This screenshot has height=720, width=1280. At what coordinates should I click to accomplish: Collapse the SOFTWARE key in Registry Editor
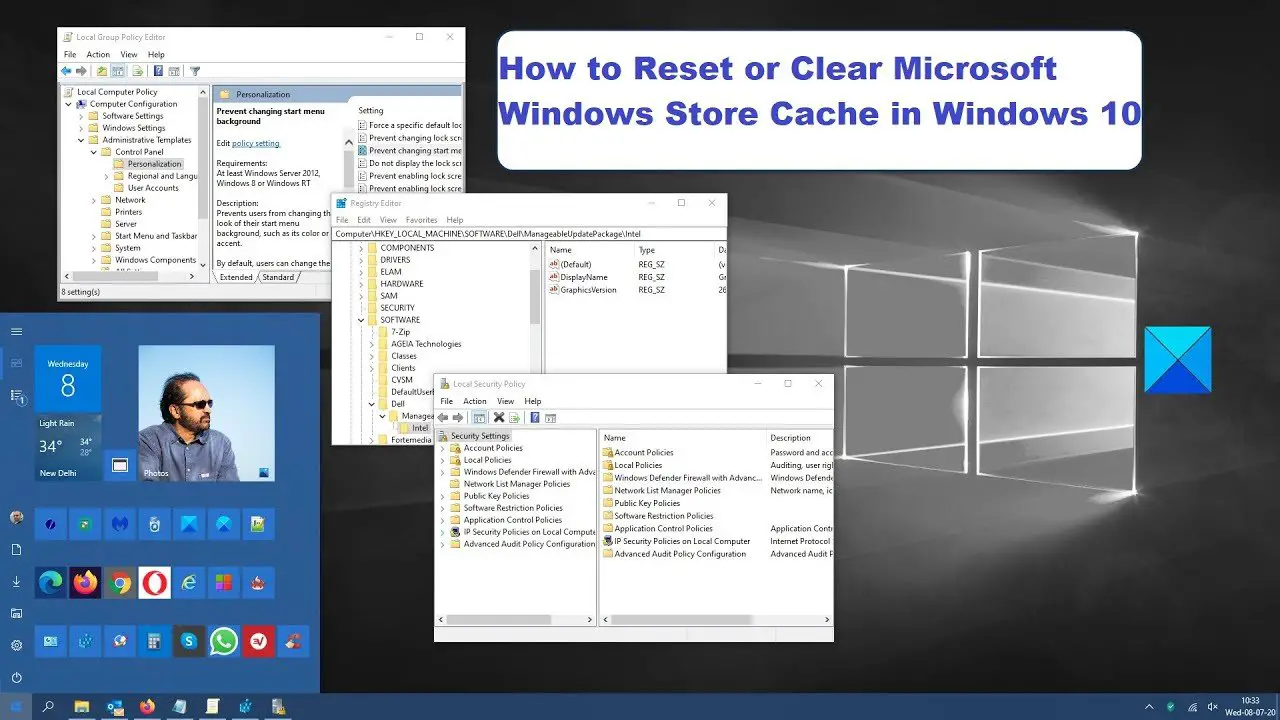pos(359,320)
